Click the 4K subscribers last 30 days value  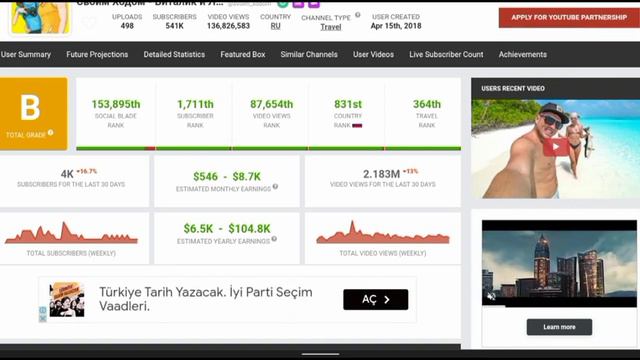[x=67, y=174]
